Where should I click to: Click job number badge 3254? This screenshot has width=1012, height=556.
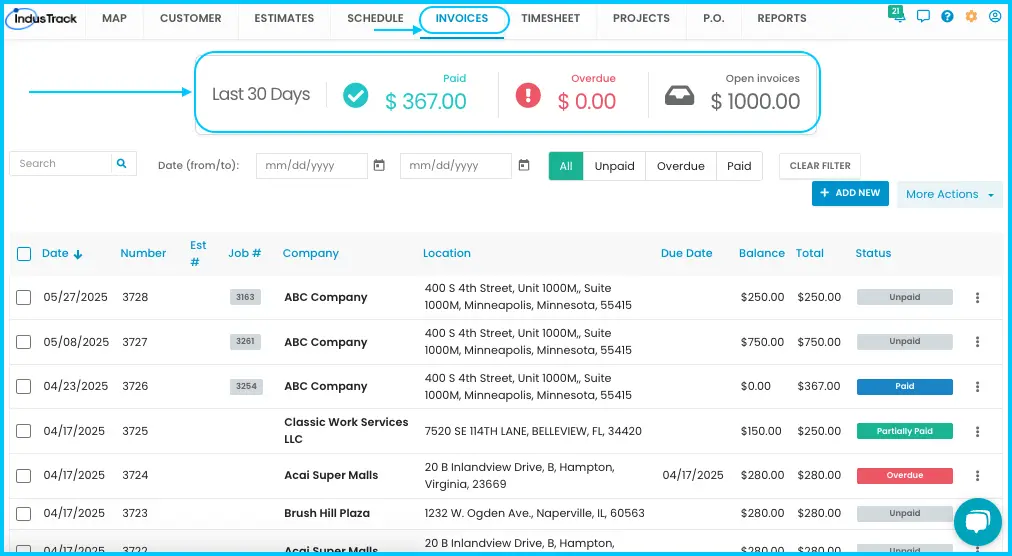pos(245,386)
